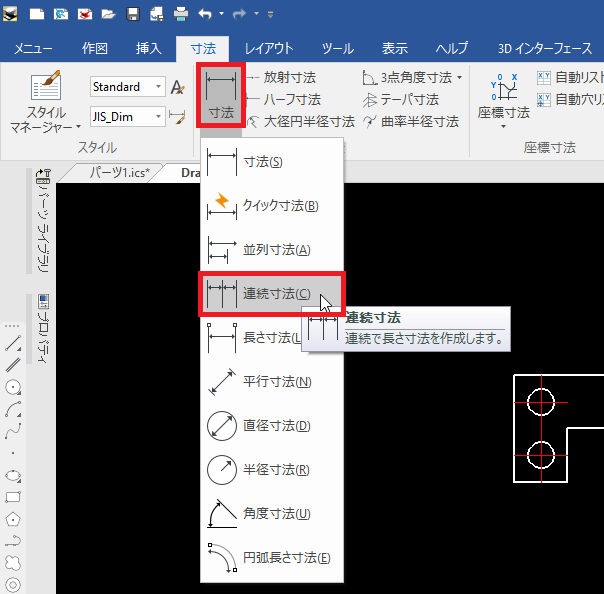Image resolution: width=604 pixels, height=594 pixels.
Task: Choose 角度寸法(U) from dropdown menu
Action: (x=272, y=513)
